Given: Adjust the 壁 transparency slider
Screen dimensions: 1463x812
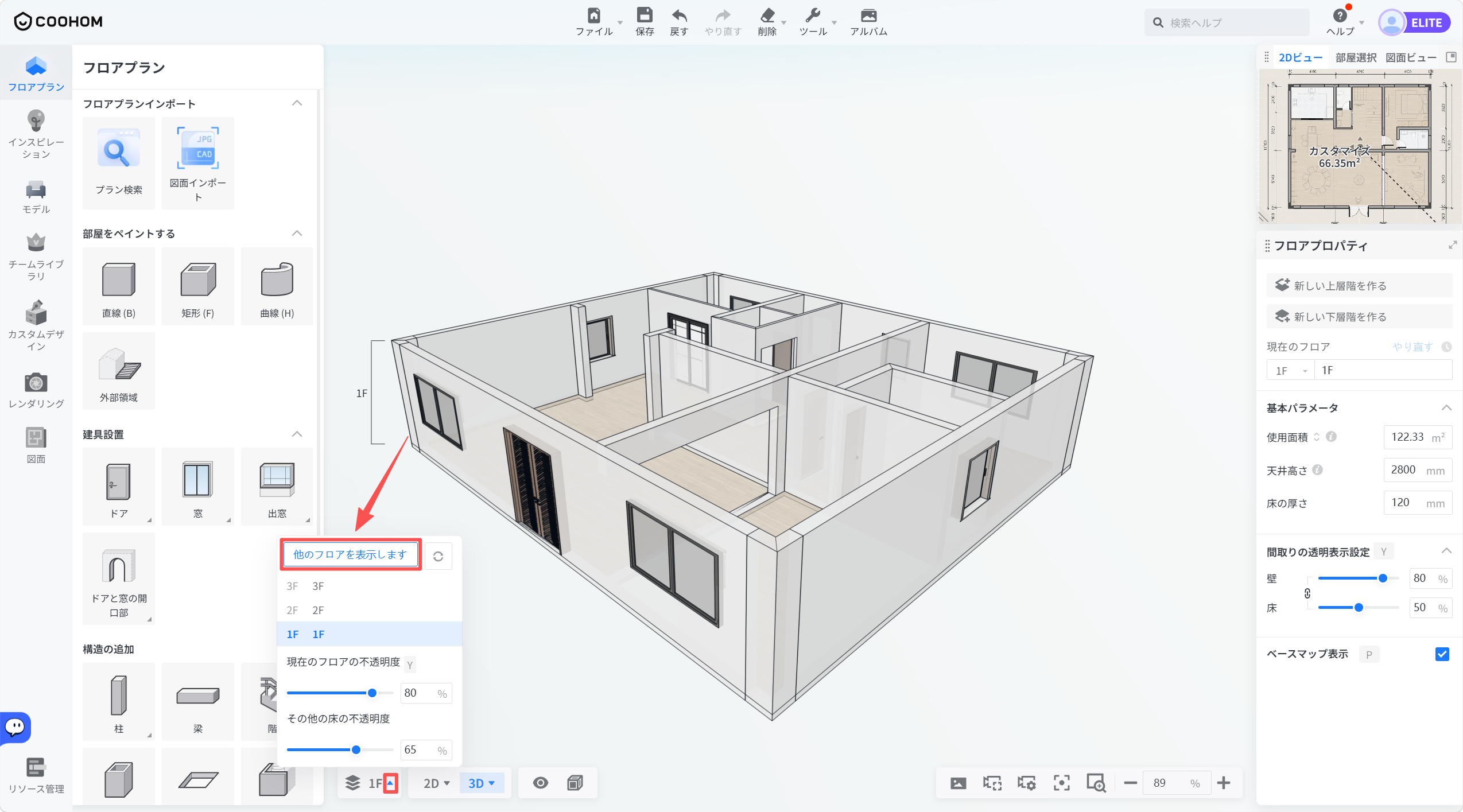Looking at the screenshot, I should tap(1383, 578).
